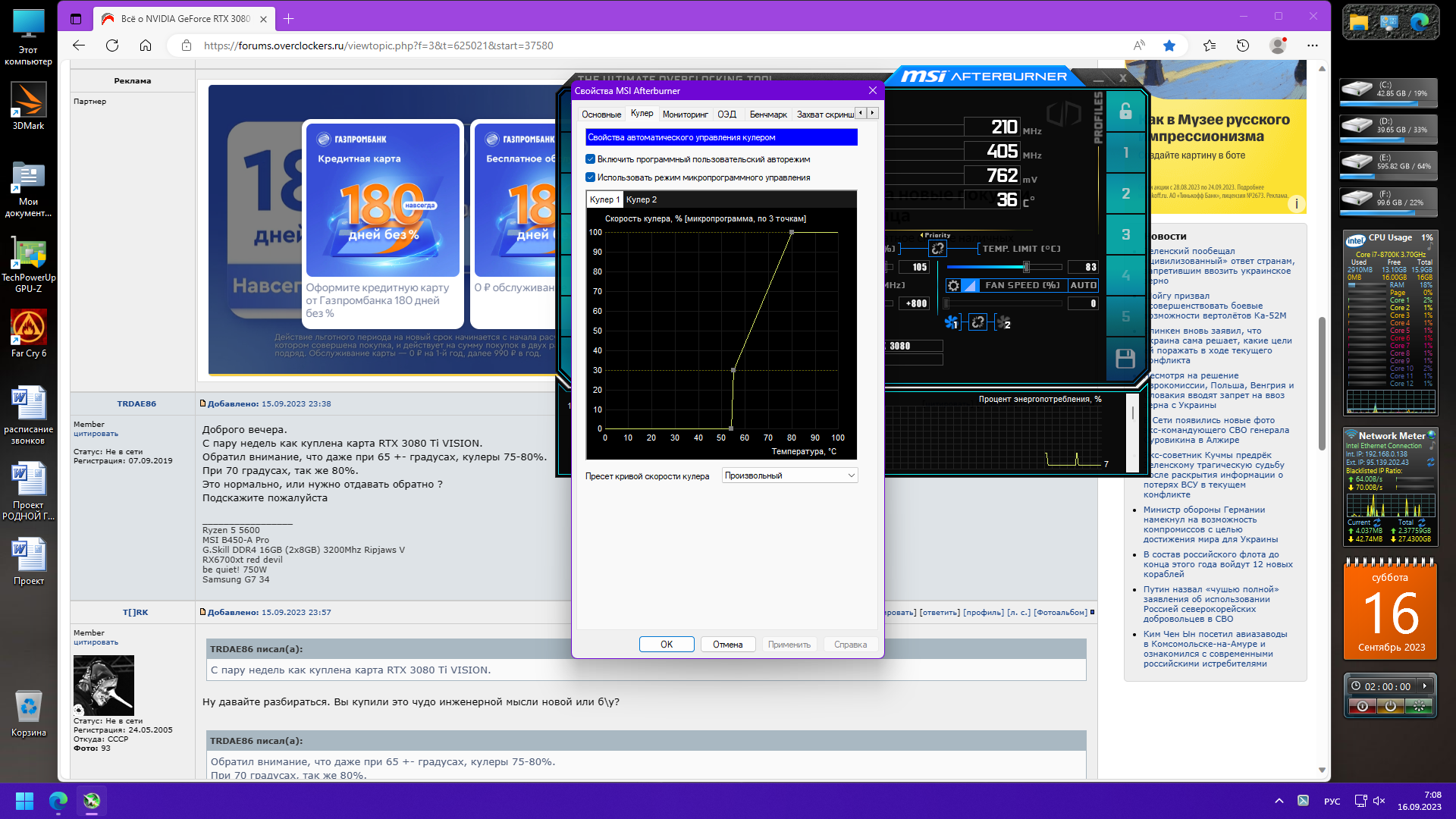This screenshot has height=819, width=1456.
Task: Toggle the fan sync link icon
Action: coord(977,322)
